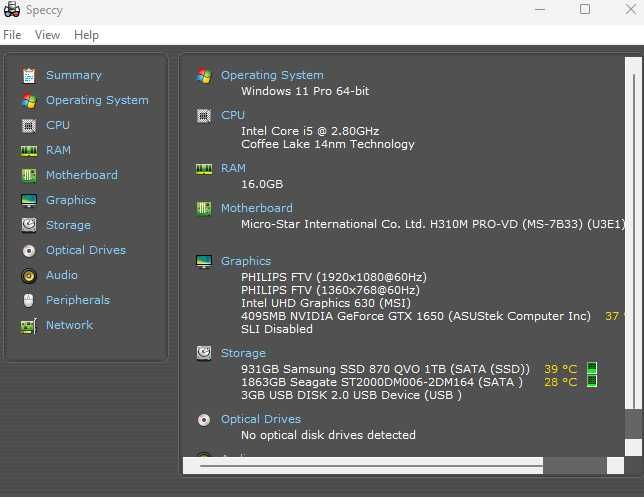Click the RAM heading link in summary

tap(233, 168)
